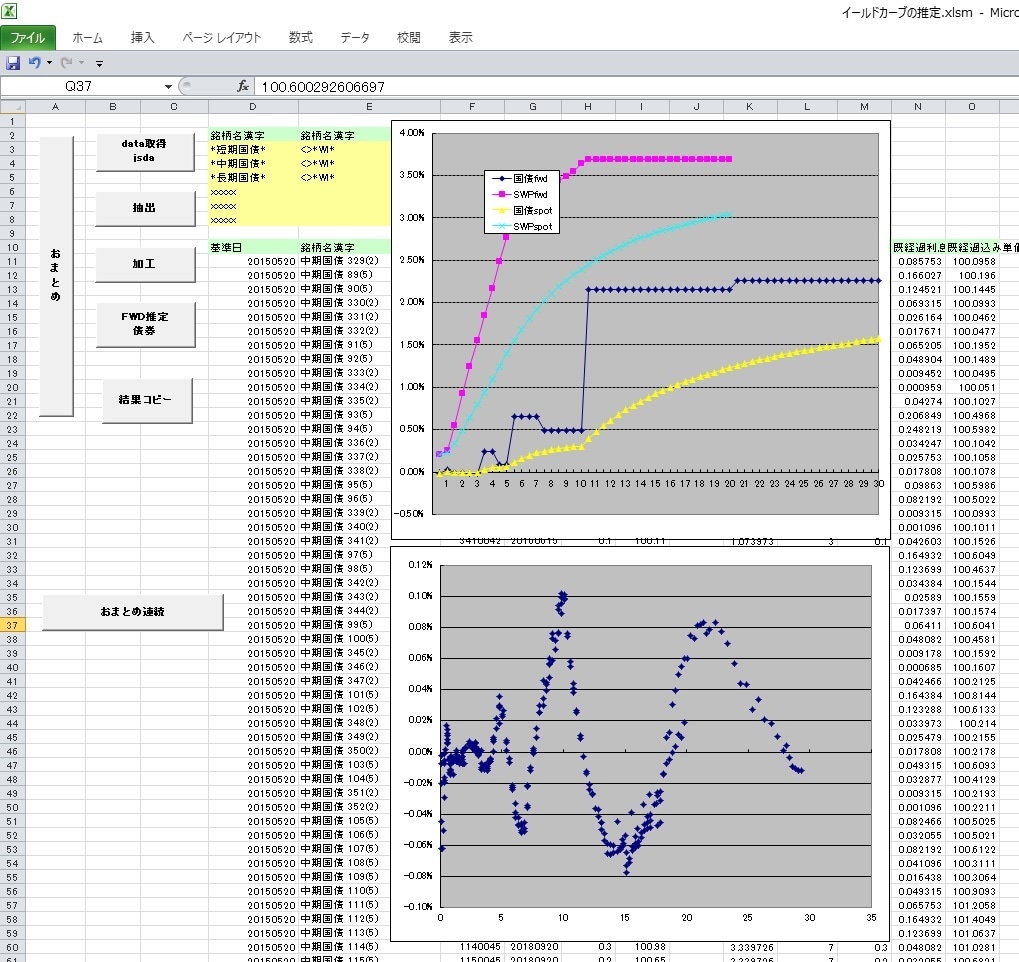
Task: Select column N by its header
Action: [918, 107]
